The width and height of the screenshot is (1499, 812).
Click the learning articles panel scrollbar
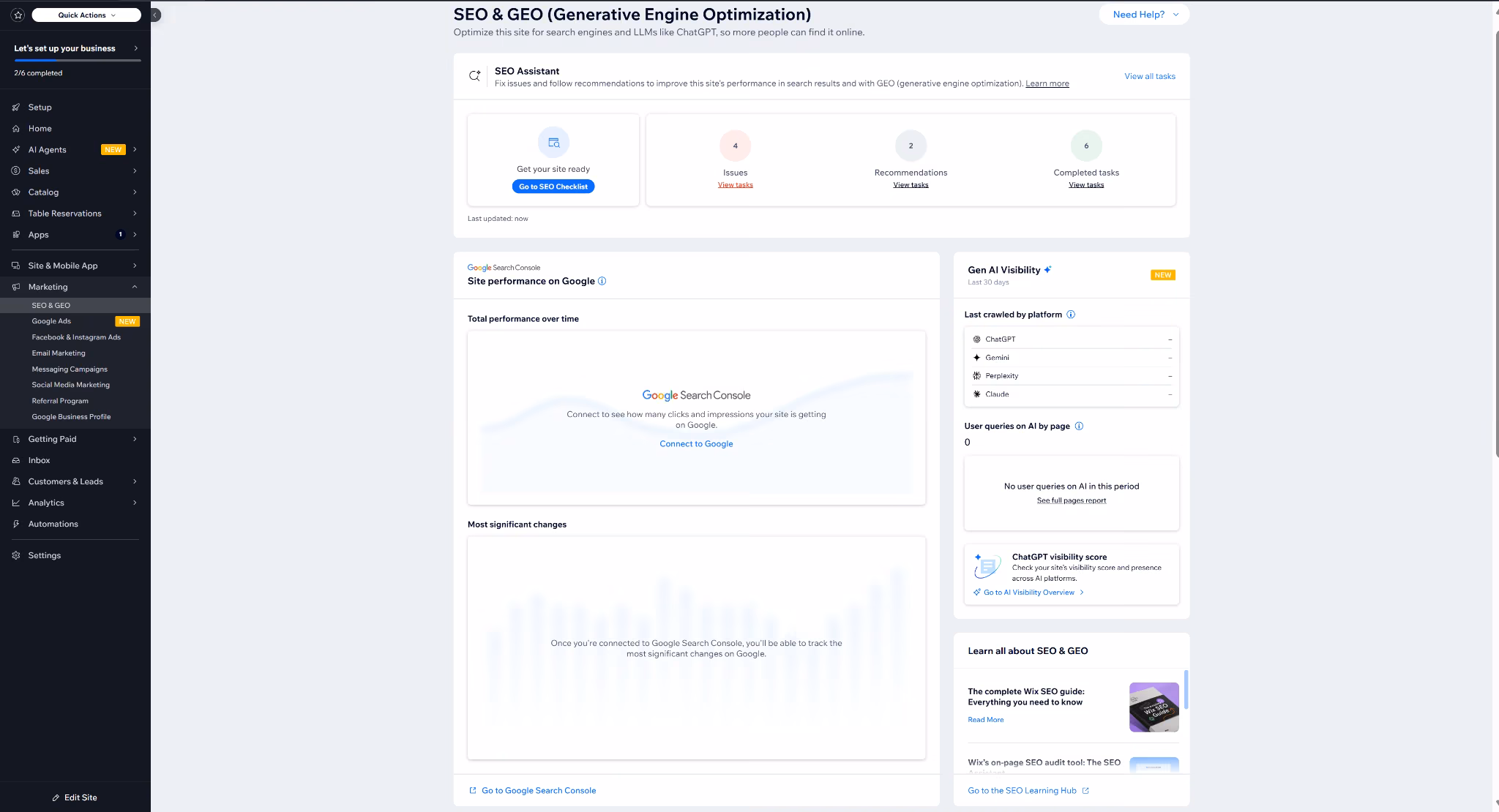click(1186, 689)
